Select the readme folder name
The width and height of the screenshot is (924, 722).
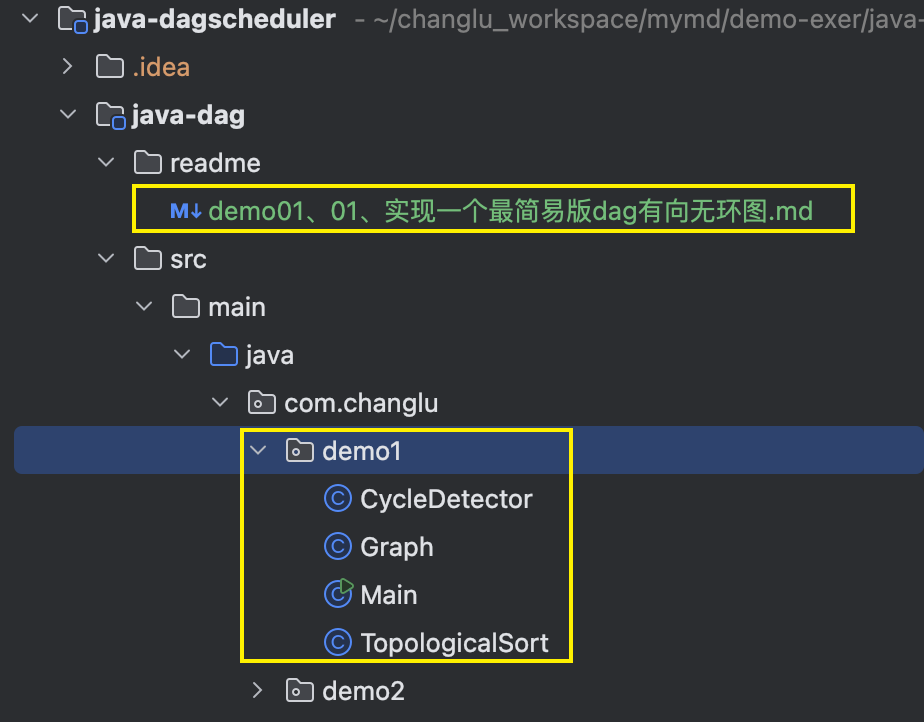click(x=215, y=163)
